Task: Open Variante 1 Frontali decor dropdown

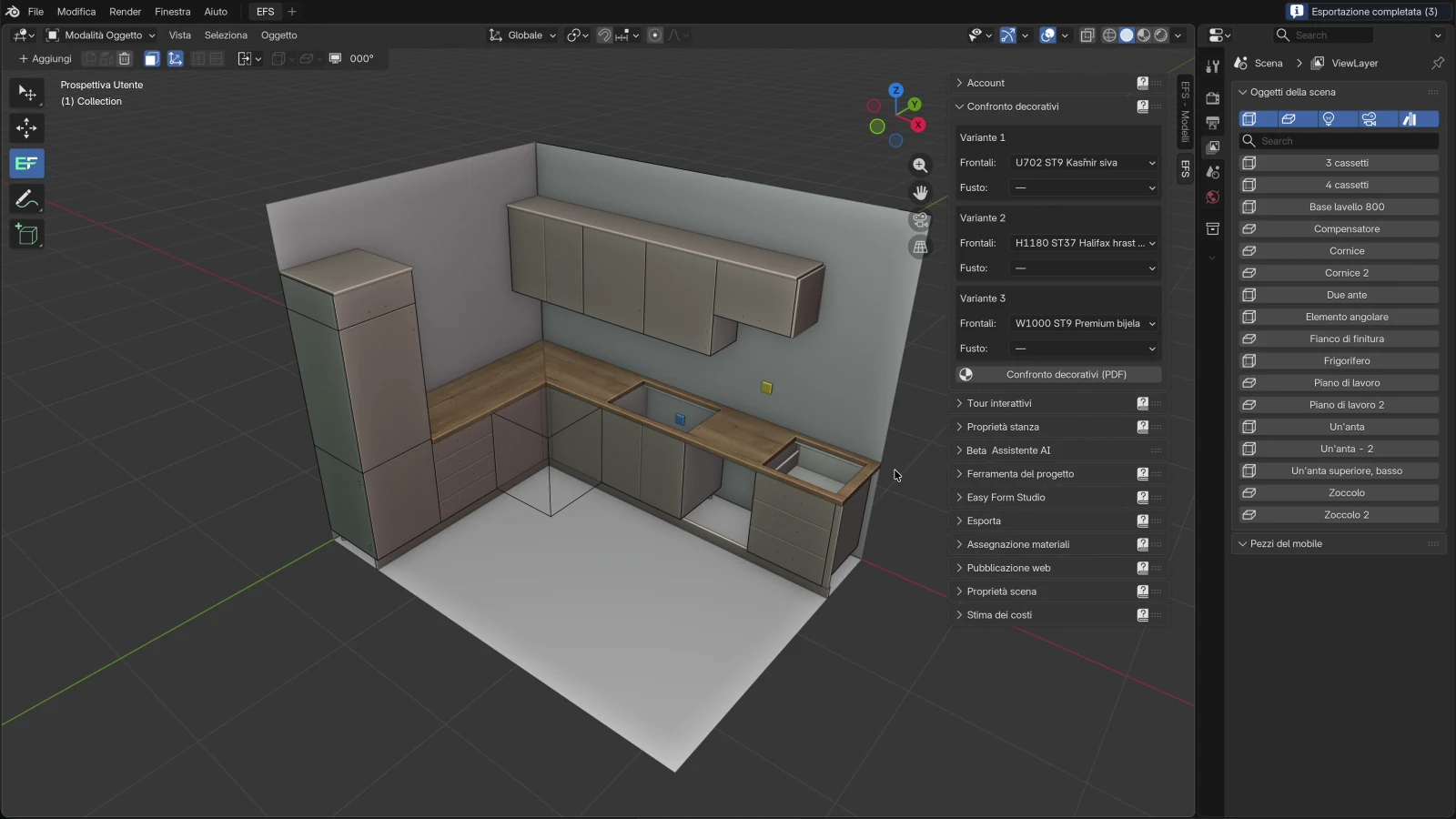Action: click(1085, 163)
